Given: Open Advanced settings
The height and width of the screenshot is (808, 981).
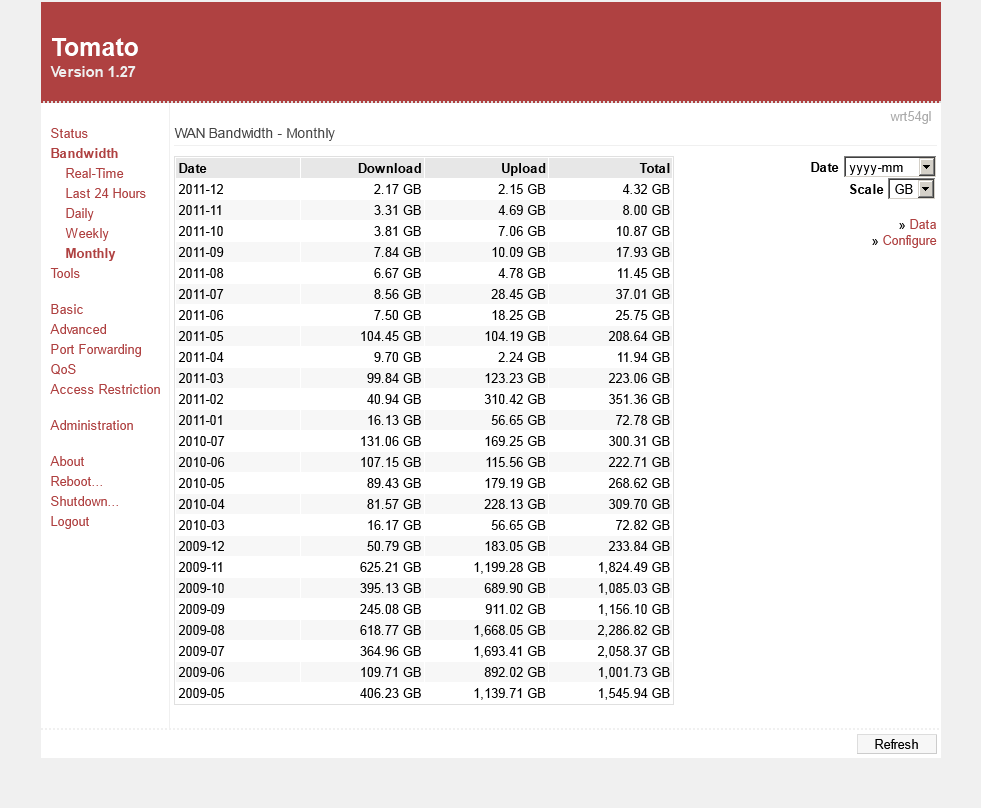Looking at the screenshot, I should click(x=78, y=329).
